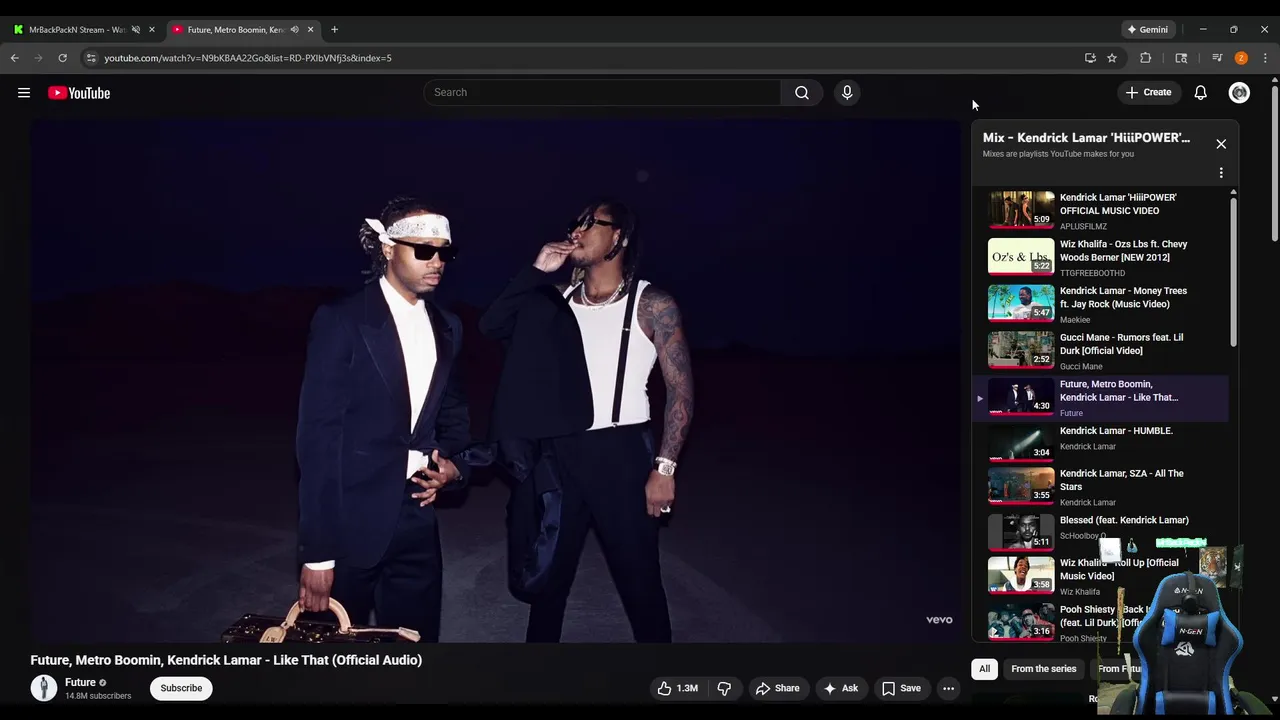Open the account avatar menu
Screen dimensions: 1280x720
(1239, 93)
